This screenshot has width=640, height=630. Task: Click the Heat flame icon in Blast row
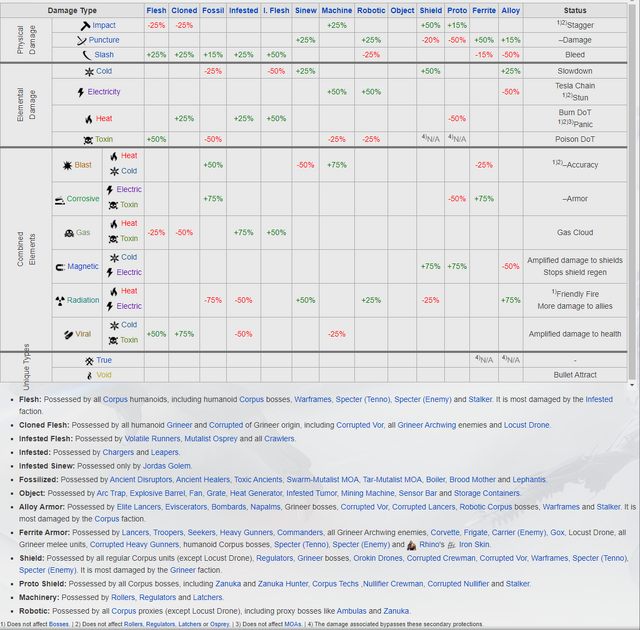(114, 156)
